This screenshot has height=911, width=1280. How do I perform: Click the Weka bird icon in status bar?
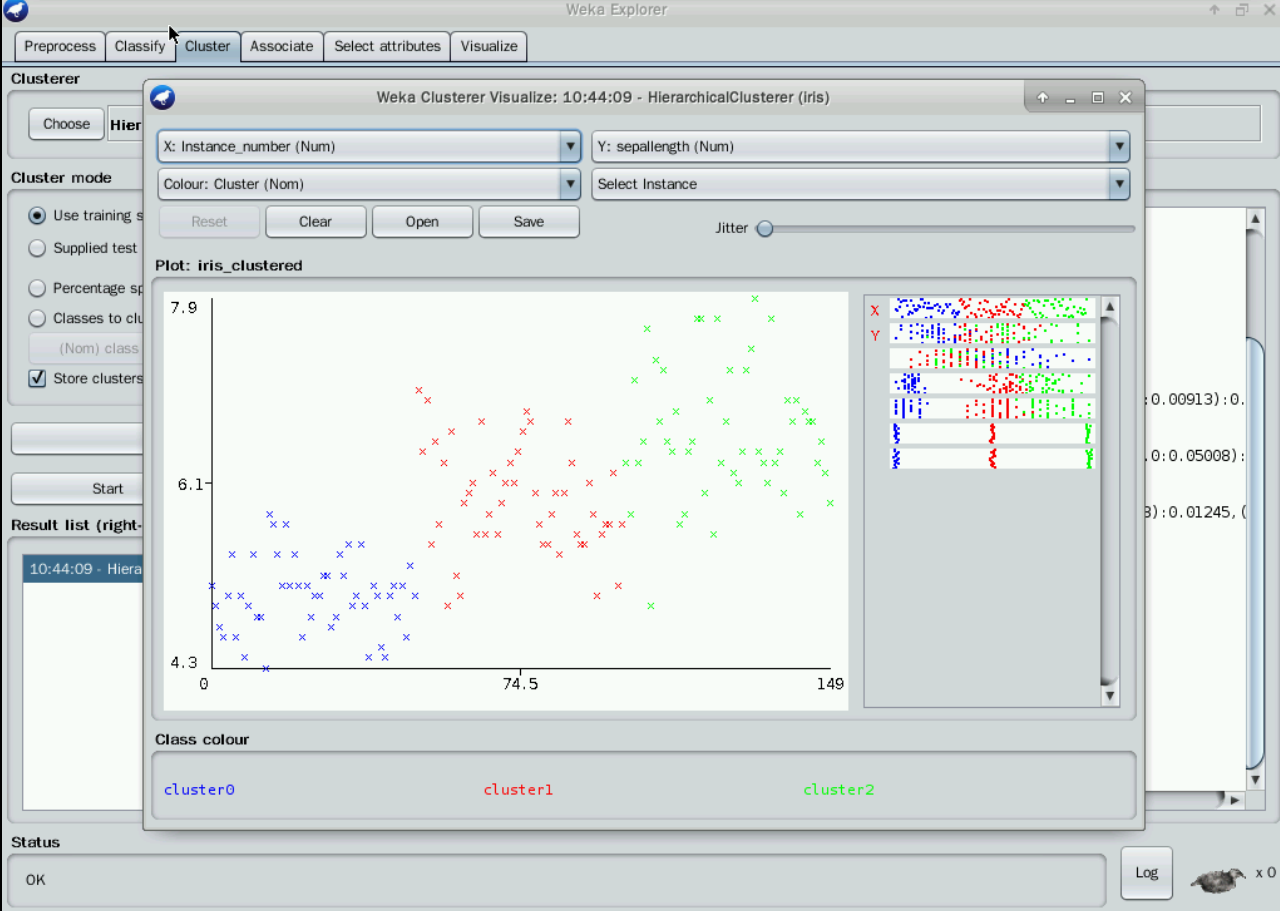coord(1216,879)
